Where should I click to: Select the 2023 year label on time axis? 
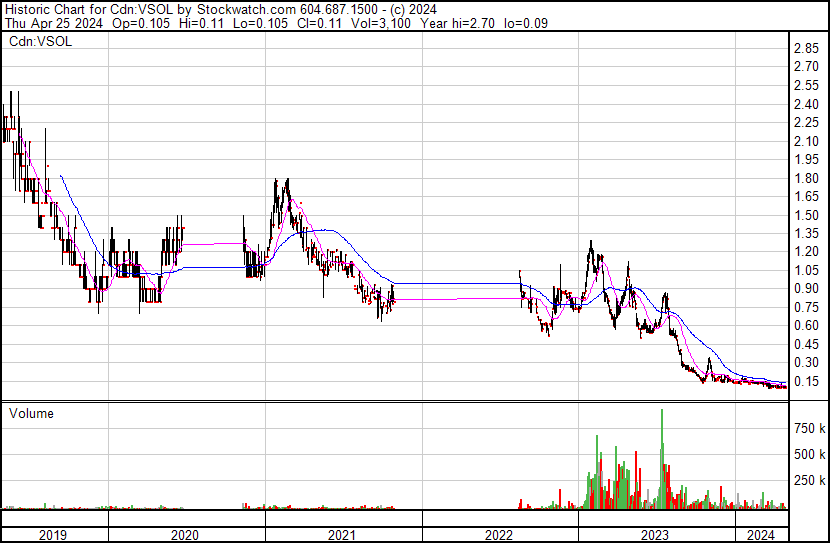pos(656,534)
